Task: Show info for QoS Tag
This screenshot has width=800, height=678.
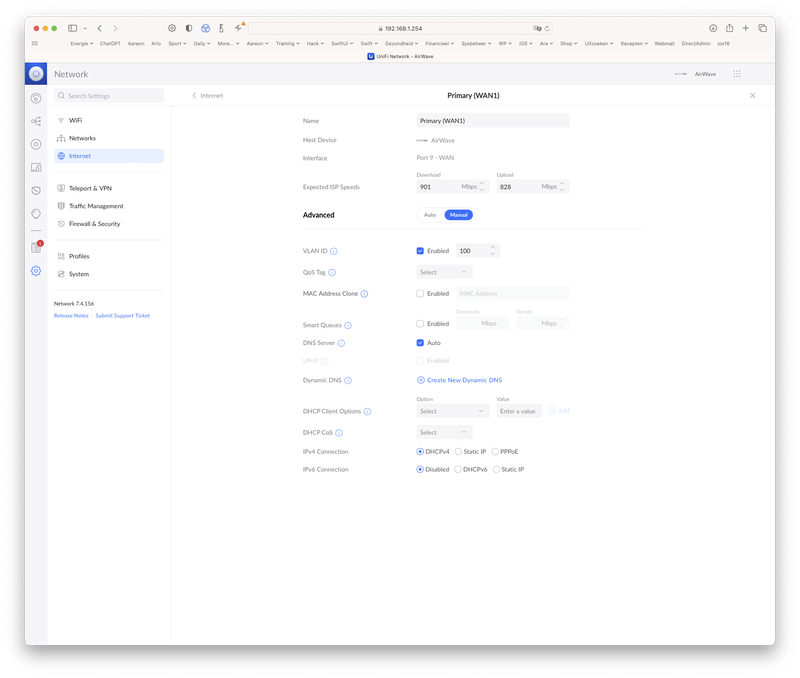Action: pos(332,272)
